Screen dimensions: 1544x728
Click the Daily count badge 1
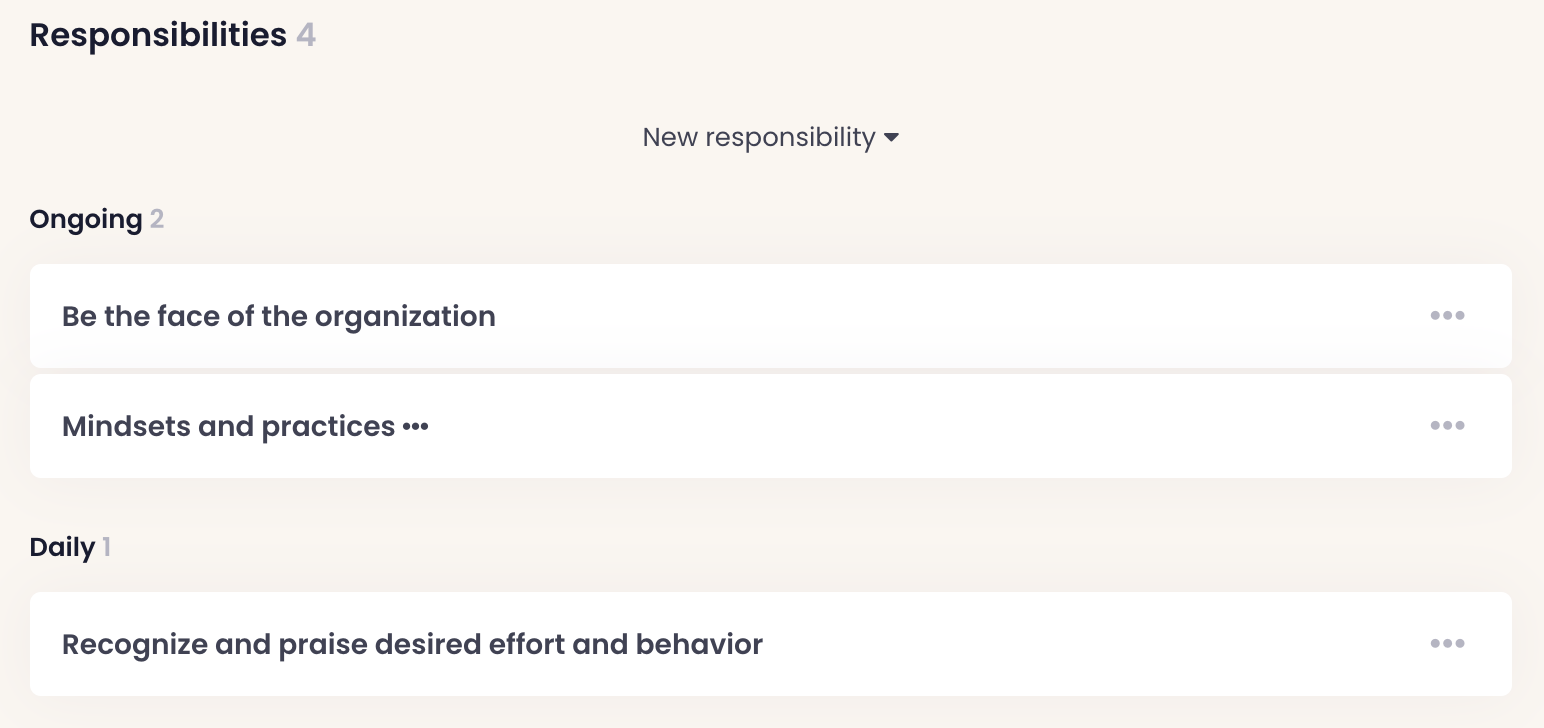(x=106, y=547)
